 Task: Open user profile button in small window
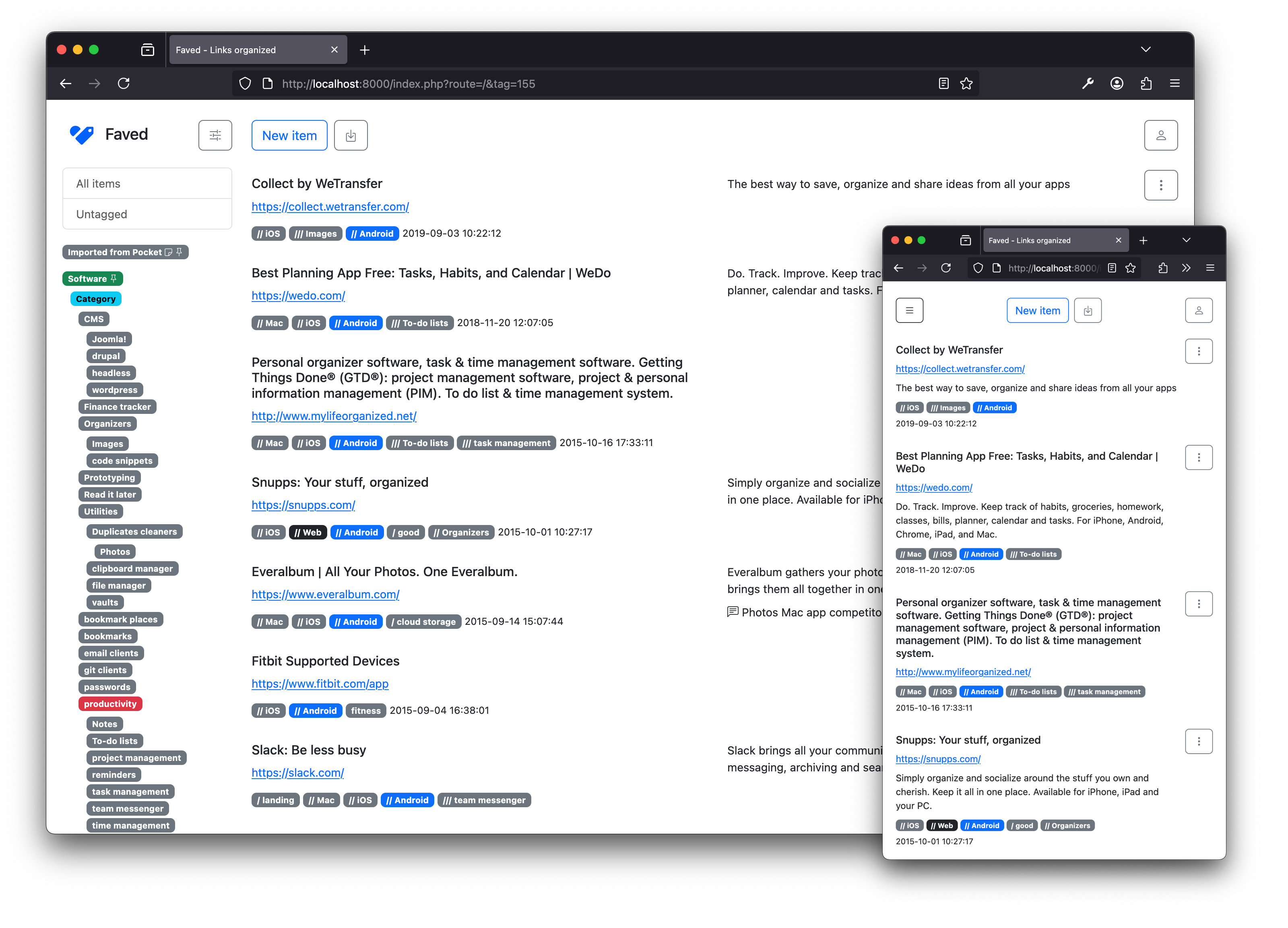(1198, 311)
